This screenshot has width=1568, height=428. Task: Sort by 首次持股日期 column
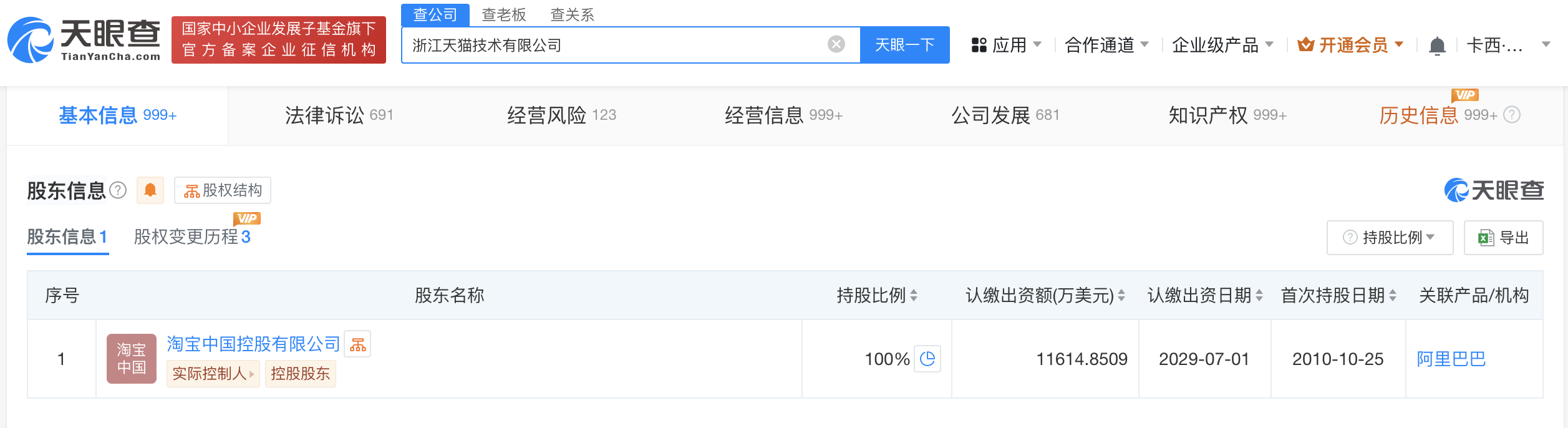tap(1392, 295)
